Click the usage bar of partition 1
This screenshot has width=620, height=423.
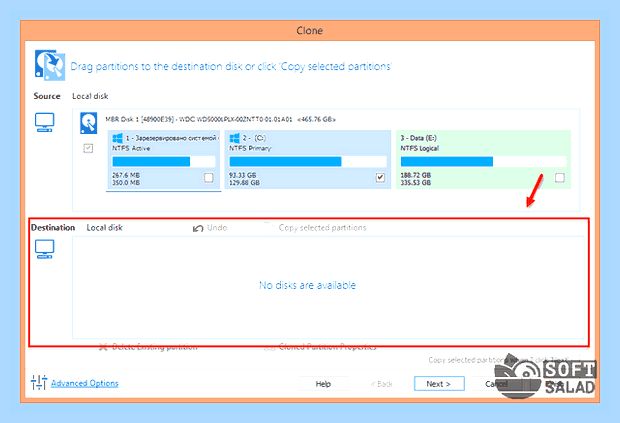pos(164,161)
